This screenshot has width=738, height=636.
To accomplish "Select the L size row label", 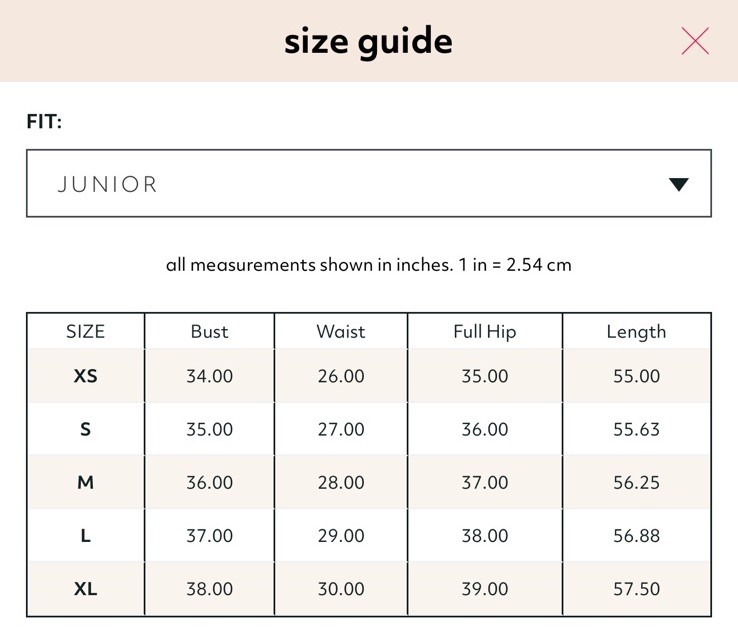I will tap(85, 535).
